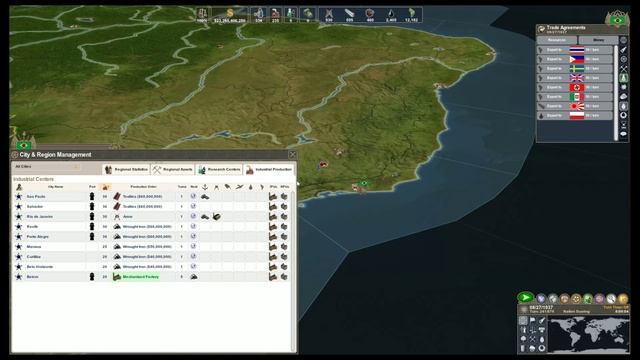This screenshot has height=360, width=640.
Task: Toggle the repeat icon in Recife row
Action: pyautogui.click(x=193, y=227)
